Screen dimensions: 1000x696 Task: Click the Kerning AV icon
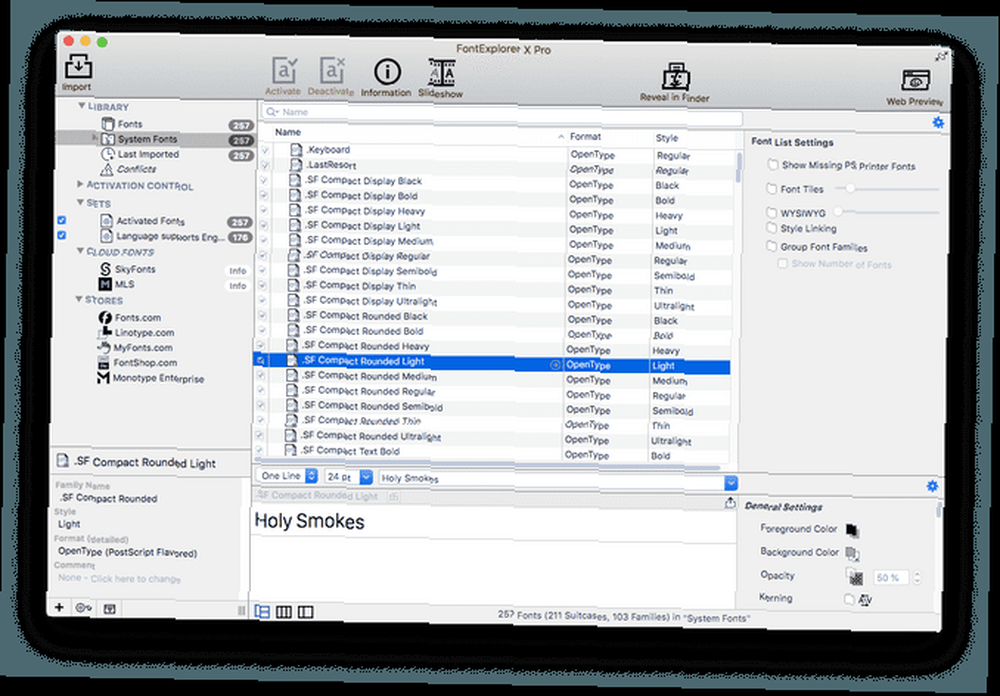(865, 600)
